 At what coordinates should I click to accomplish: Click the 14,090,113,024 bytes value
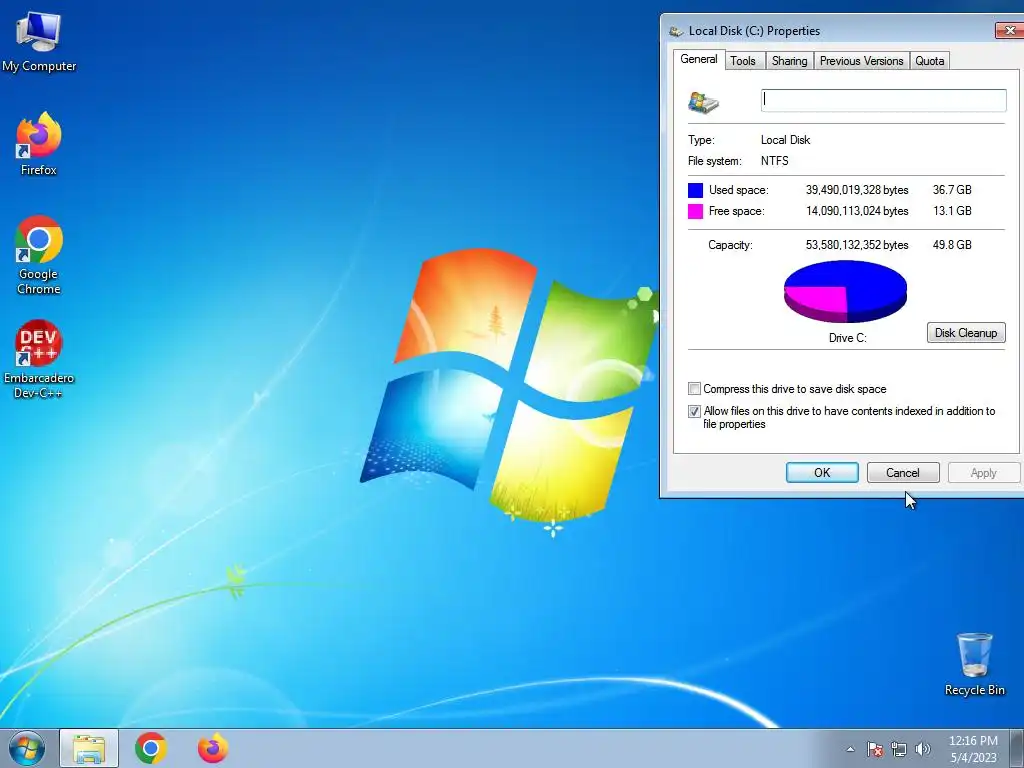857,211
